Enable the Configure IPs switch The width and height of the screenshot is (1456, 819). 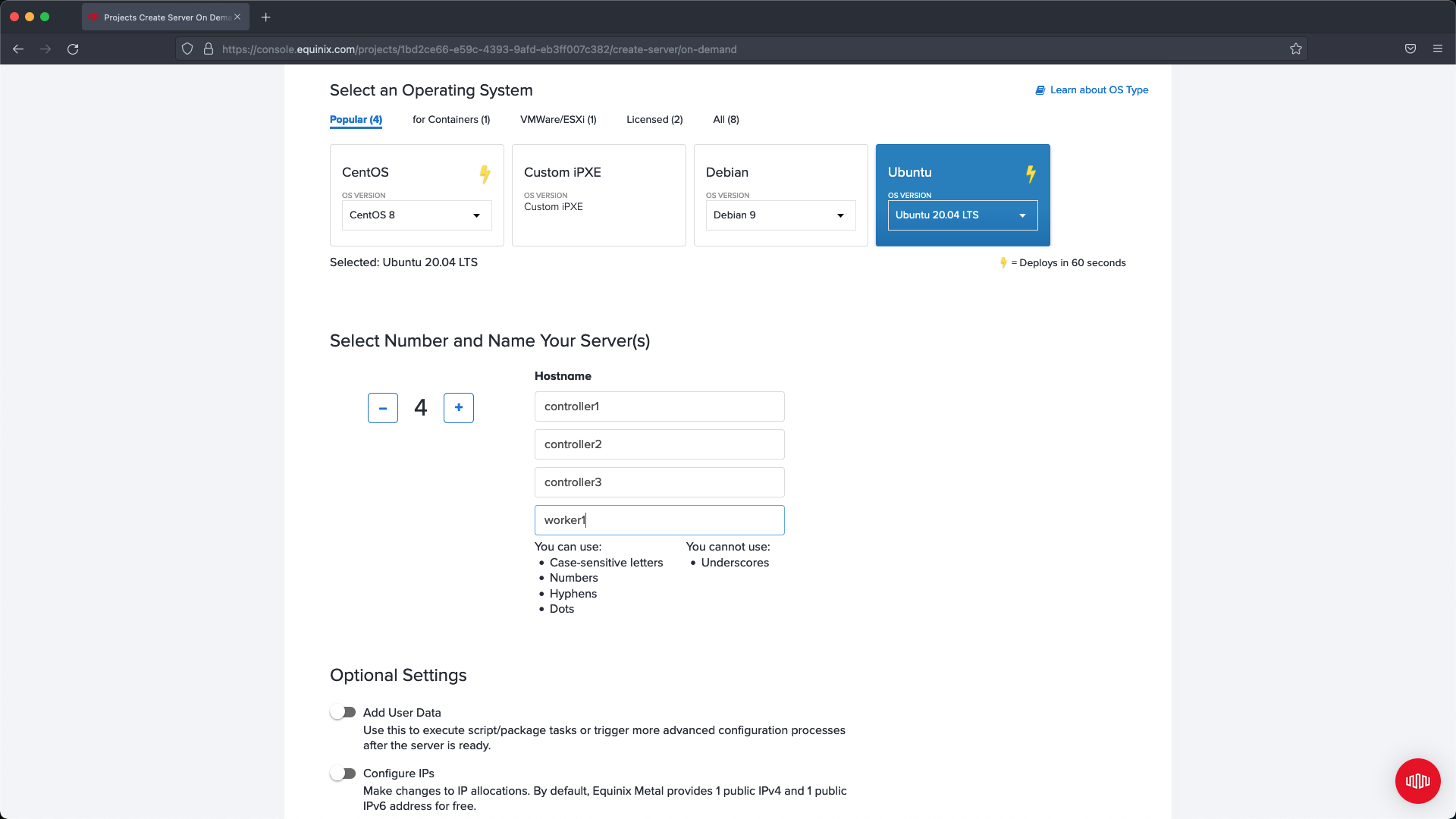tap(343, 773)
